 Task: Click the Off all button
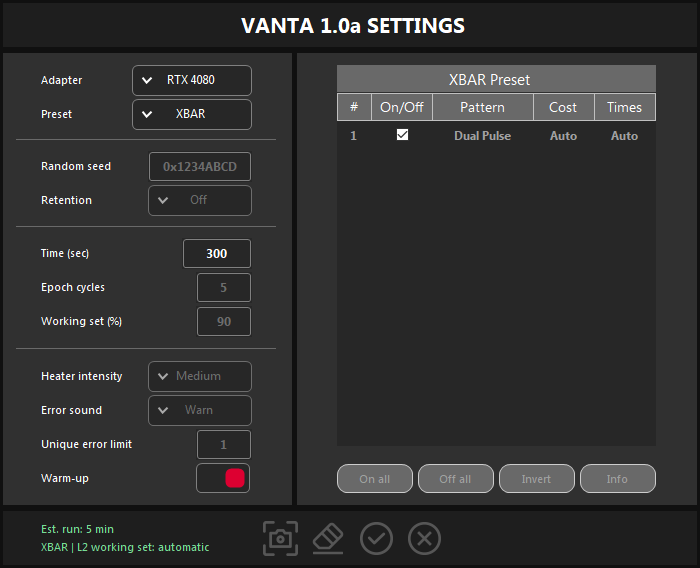(x=456, y=479)
